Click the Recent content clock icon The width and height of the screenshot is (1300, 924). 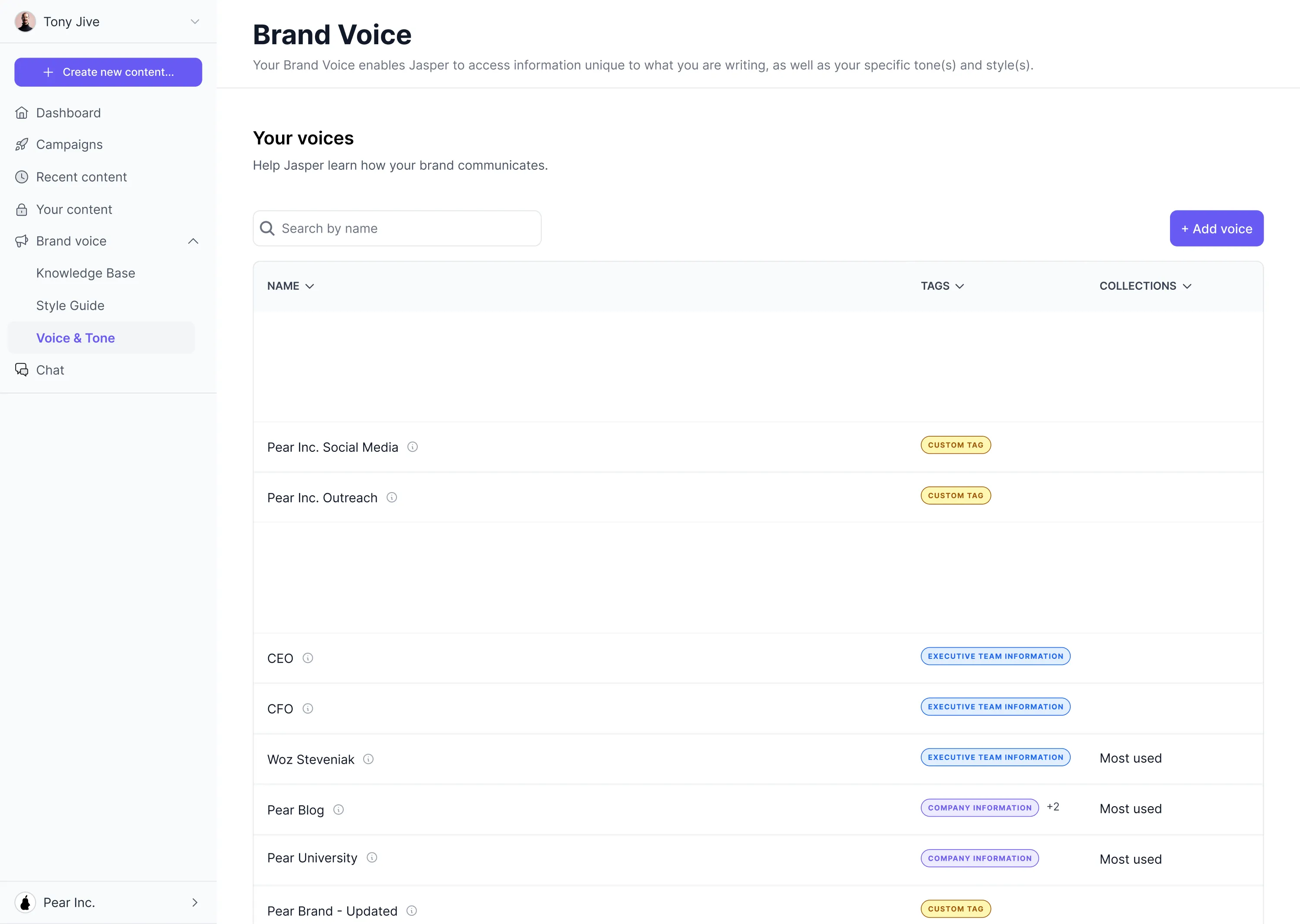coord(22,177)
